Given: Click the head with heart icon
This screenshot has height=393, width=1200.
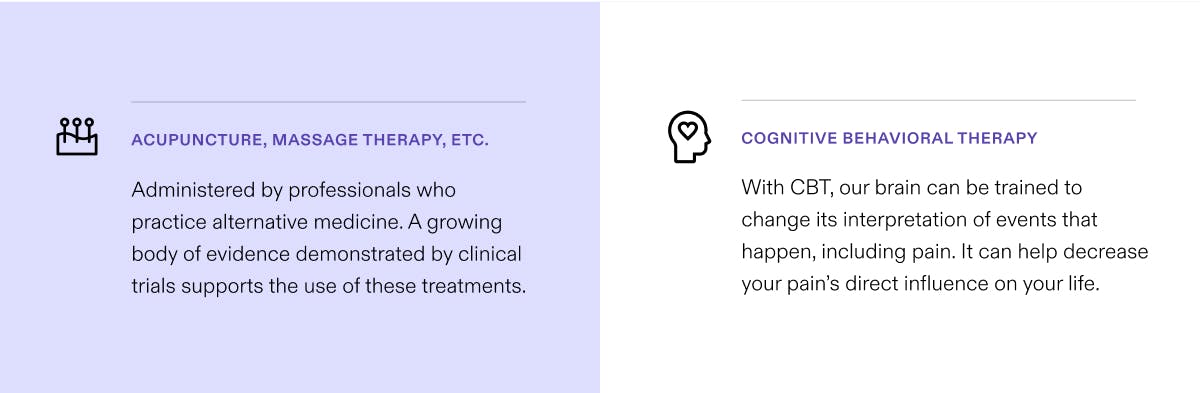Looking at the screenshot, I should point(688,137).
